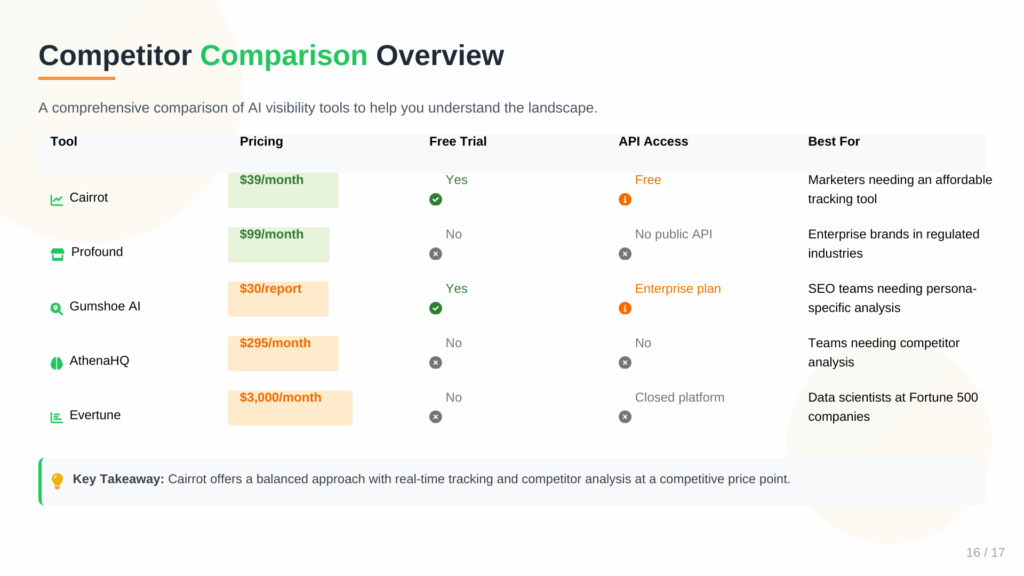Click the Best For column header

pyautogui.click(x=834, y=142)
